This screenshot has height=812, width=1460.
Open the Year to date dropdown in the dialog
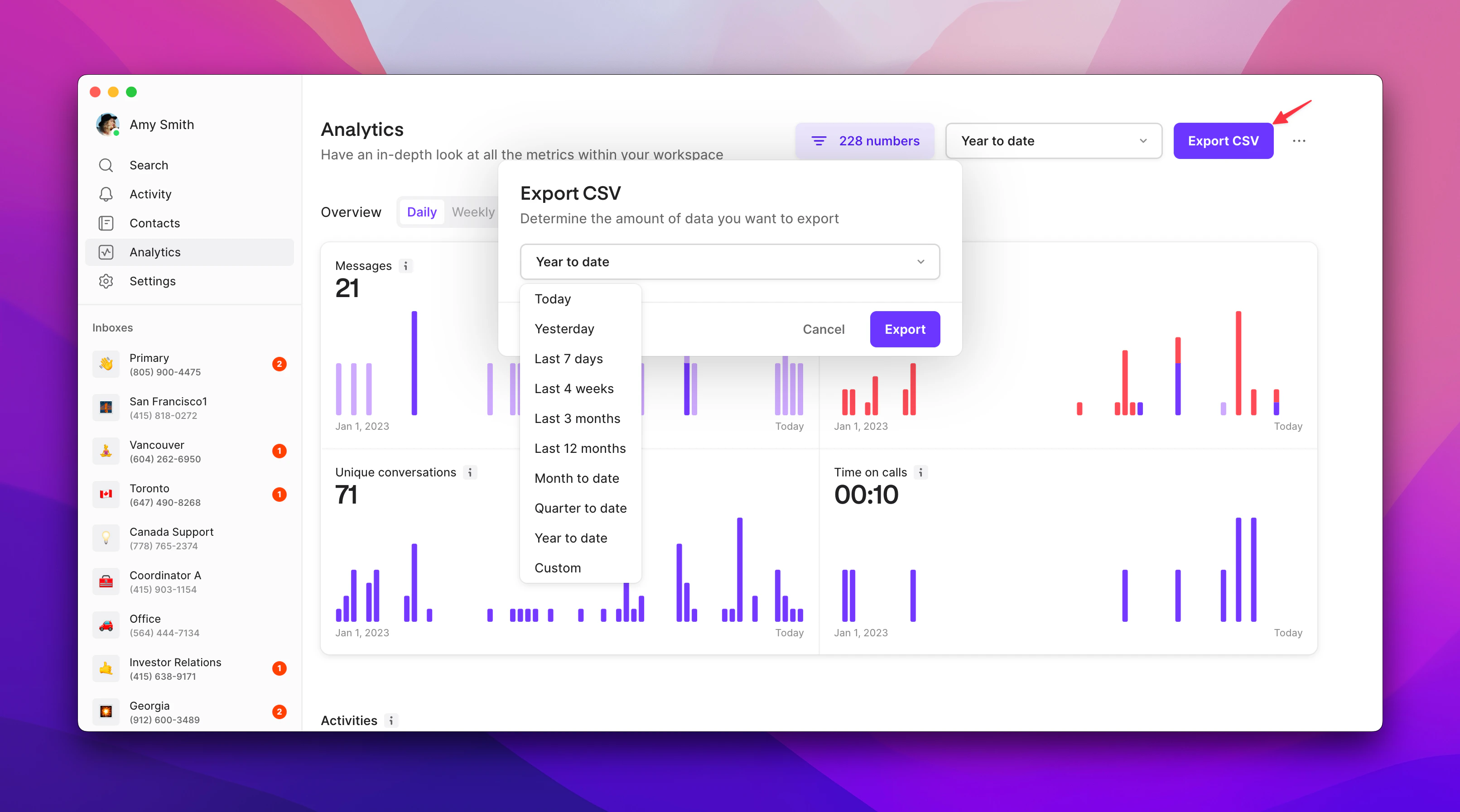coord(729,262)
